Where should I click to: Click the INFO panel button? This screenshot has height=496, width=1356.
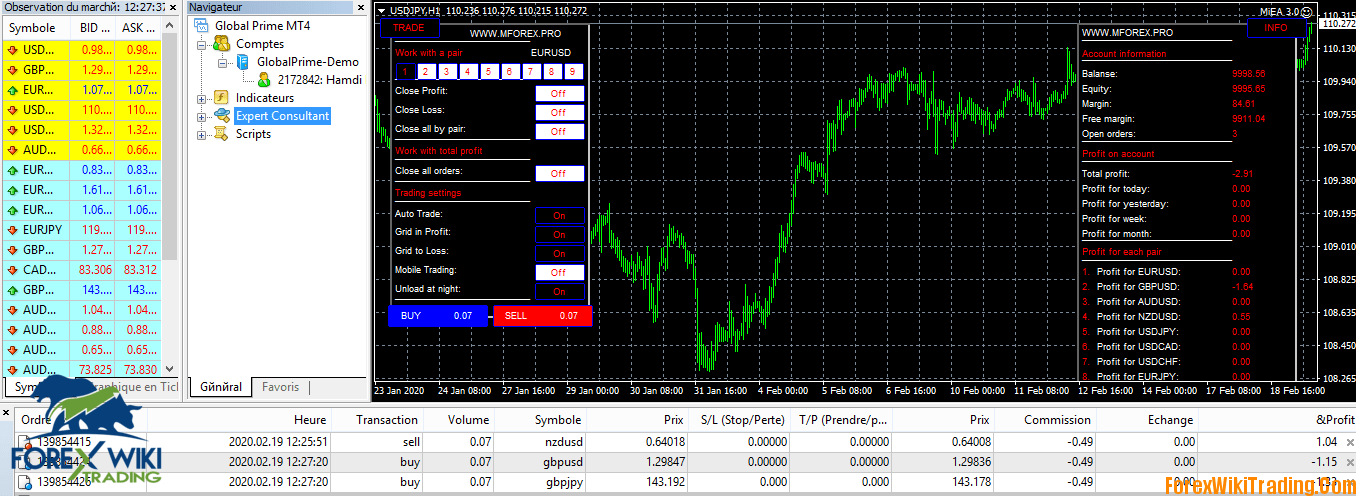(1276, 28)
